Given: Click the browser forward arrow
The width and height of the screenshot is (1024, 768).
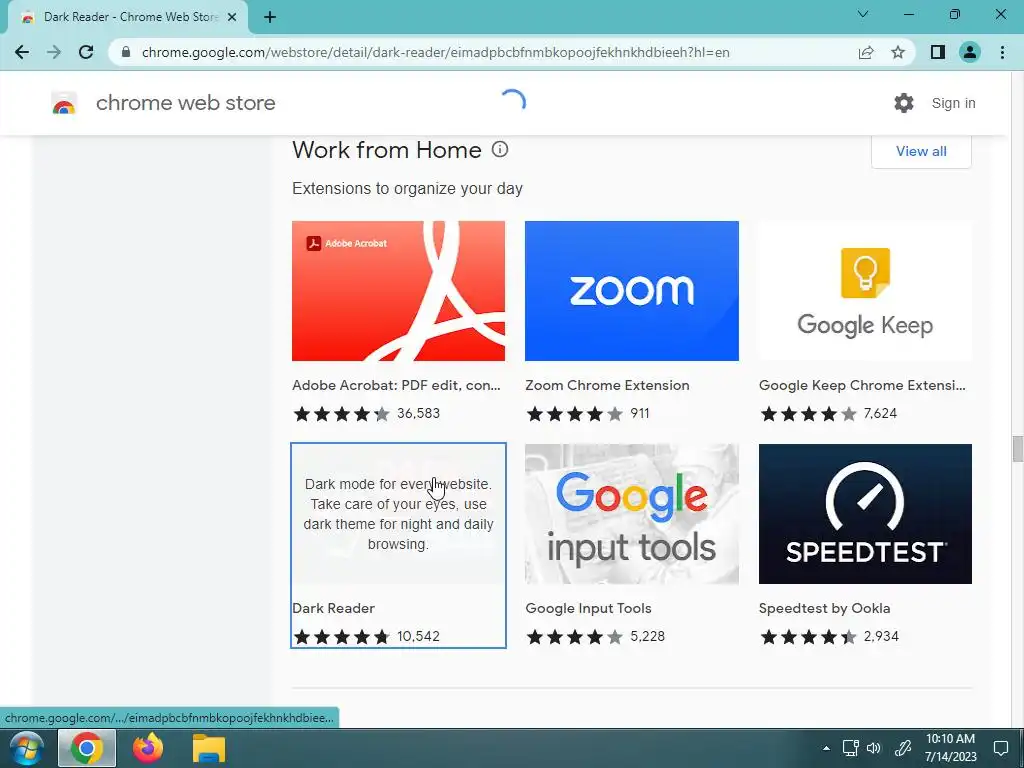Looking at the screenshot, I should (54, 52).
